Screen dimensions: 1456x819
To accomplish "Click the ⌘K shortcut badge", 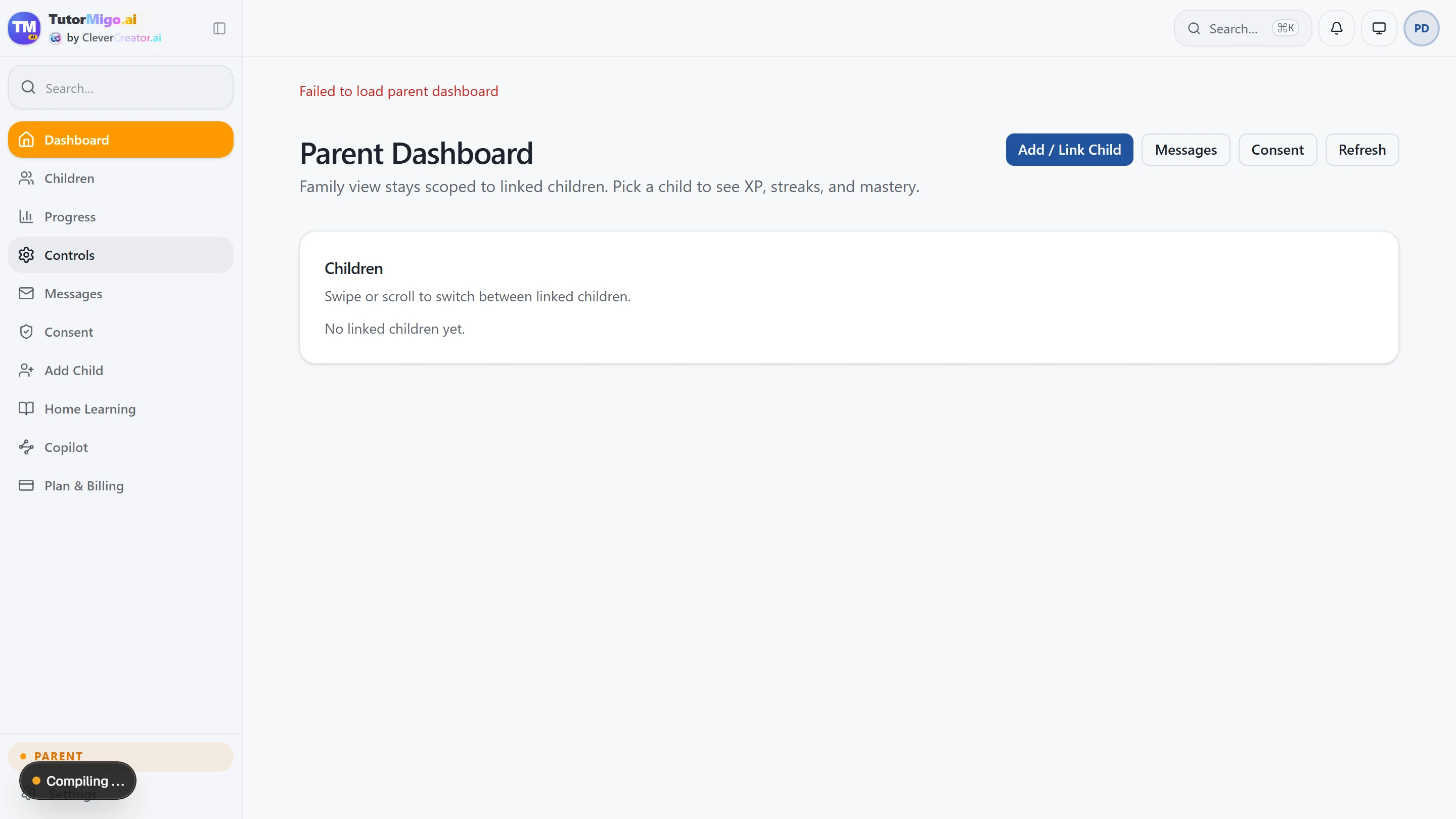I will (x=1285, y=28).
